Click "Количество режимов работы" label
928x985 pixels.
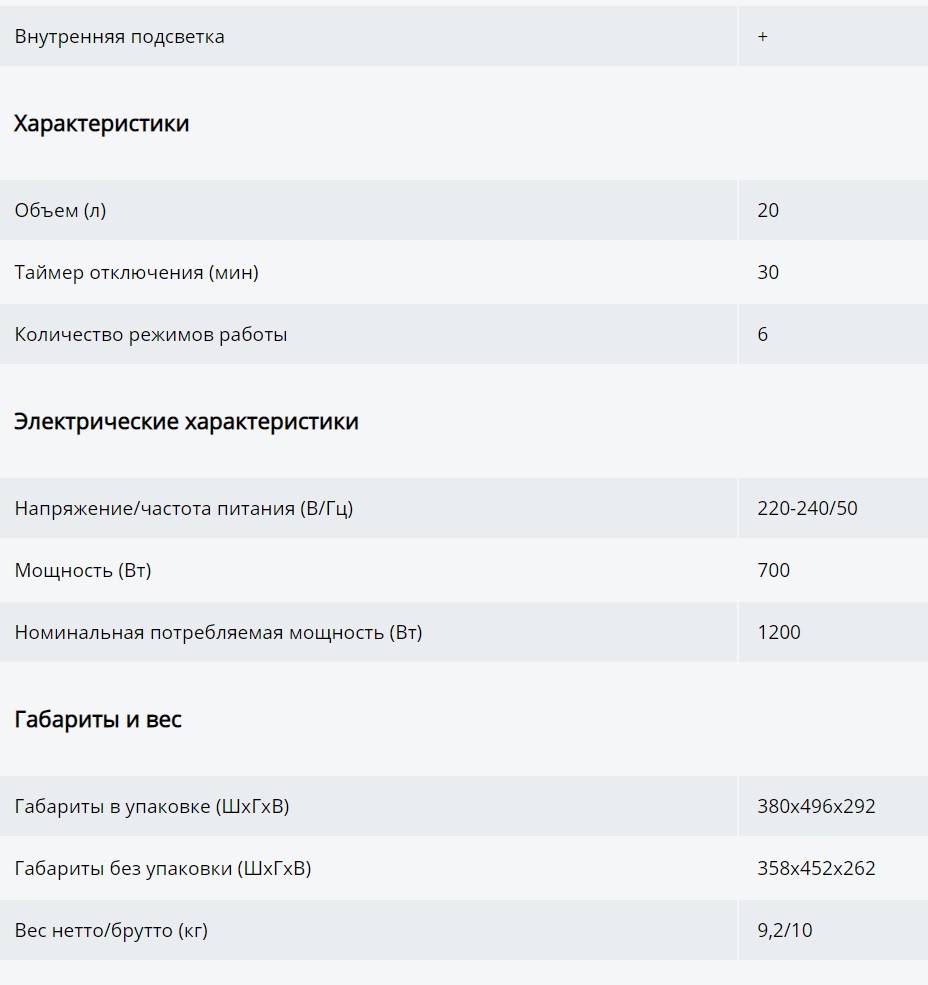[151, 334]
